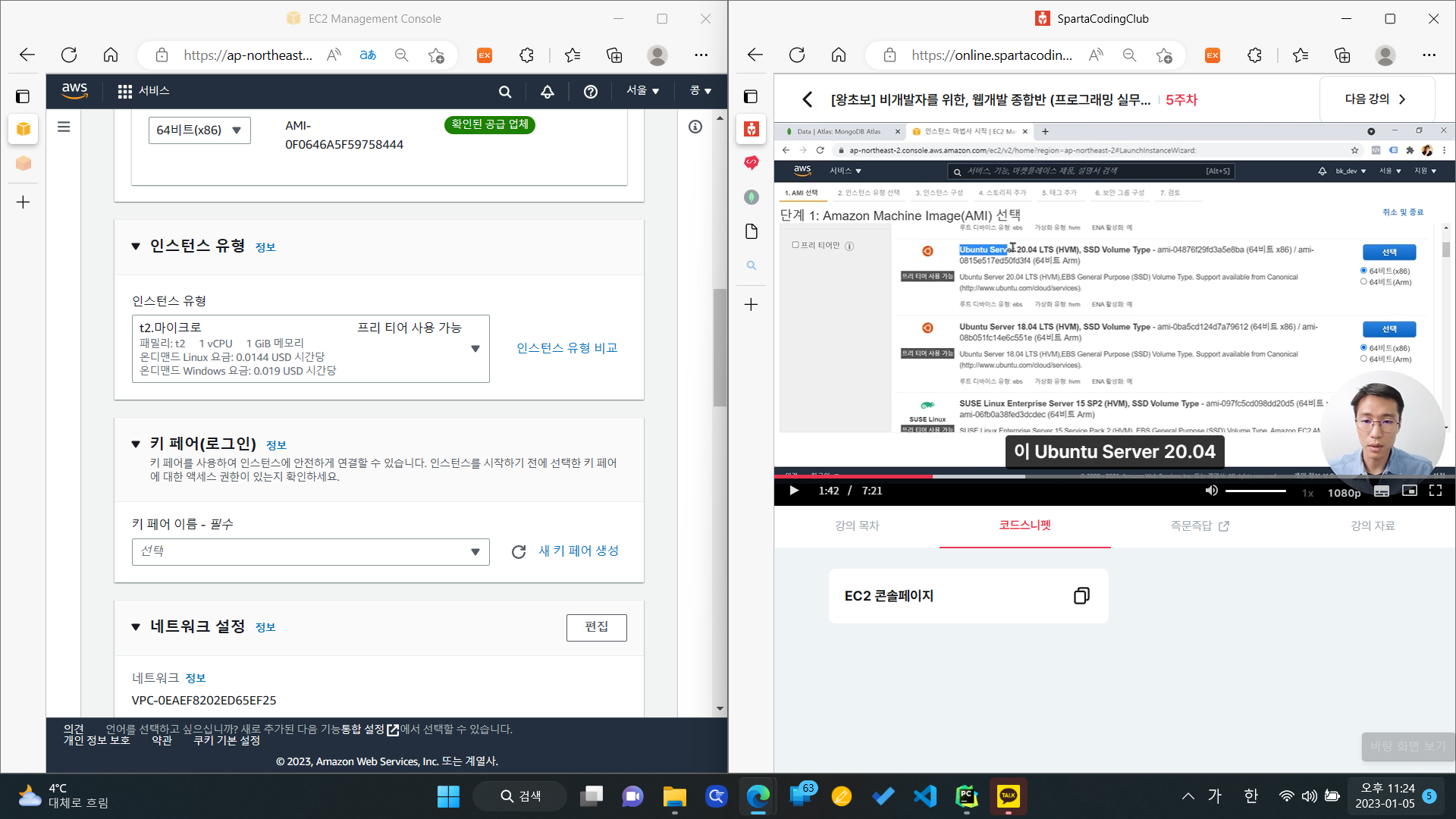Image resolution: width=1456 pixels, height=819 pixels.
Task: Open AWS hamburger navigation menu
Action: [64, 127]
